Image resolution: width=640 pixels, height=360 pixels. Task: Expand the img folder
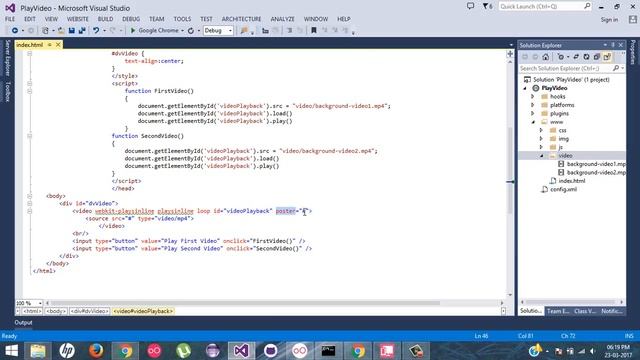click(542, 139)
